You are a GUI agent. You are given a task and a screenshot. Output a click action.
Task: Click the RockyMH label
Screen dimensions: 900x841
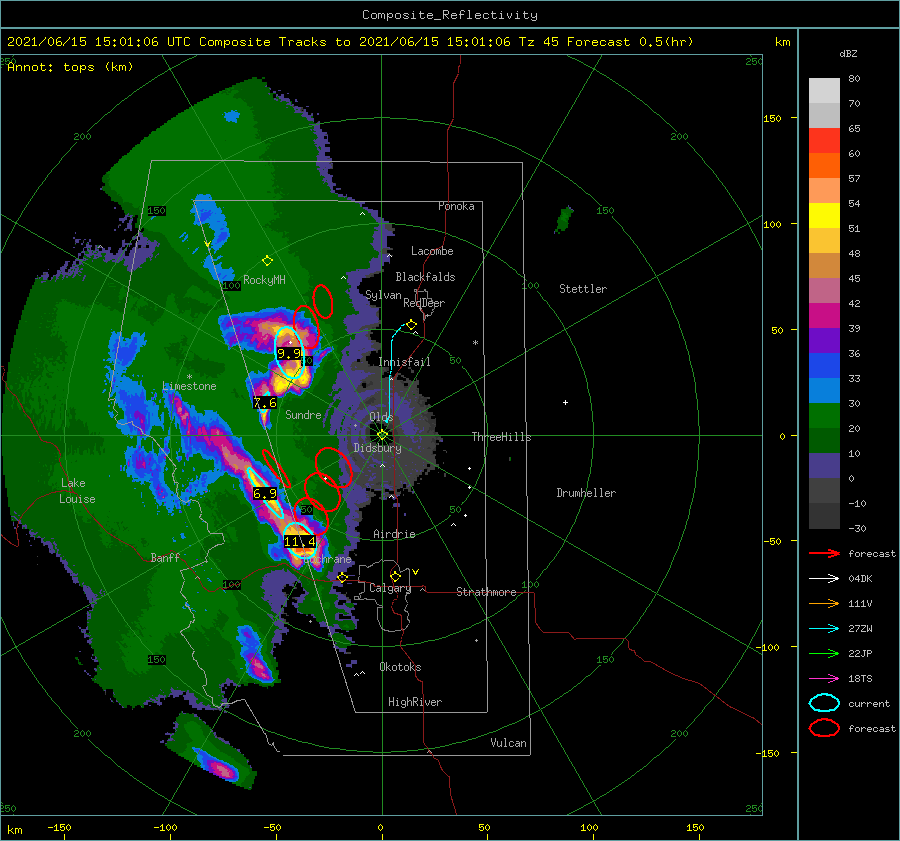264,280
